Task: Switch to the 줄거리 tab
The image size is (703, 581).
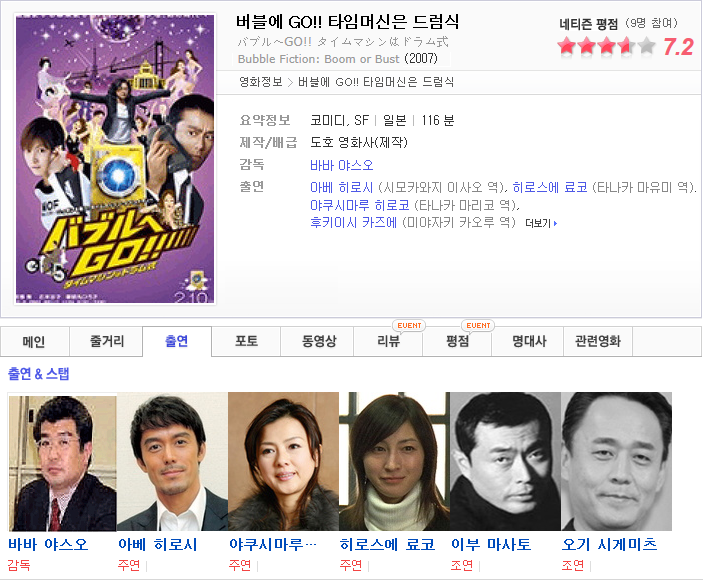Action: coord(106,342)
